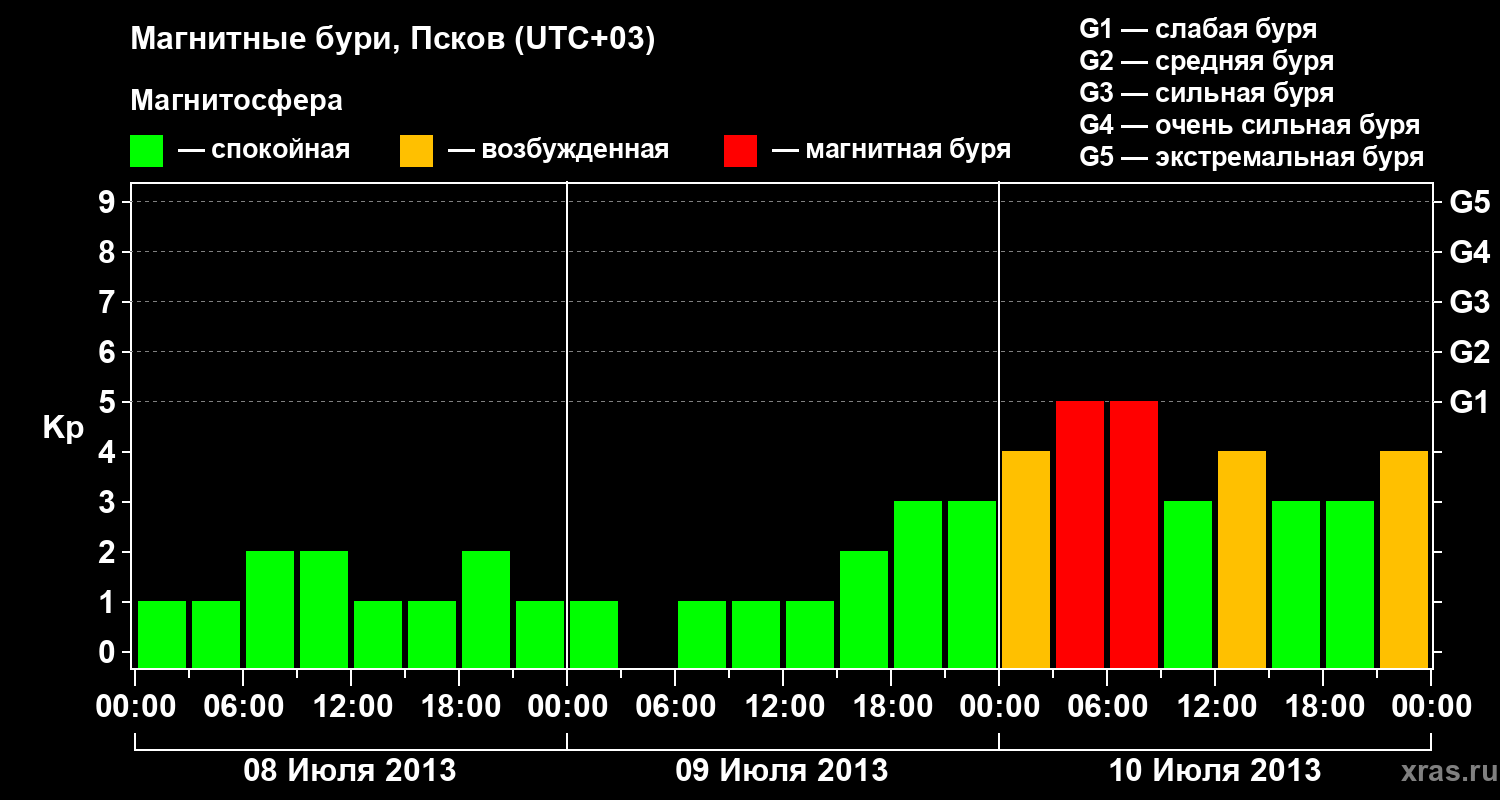Screen dimensions: 1500x800
Task: Click the '10 Июля 2013' date label
Action: coord(1214,771)
